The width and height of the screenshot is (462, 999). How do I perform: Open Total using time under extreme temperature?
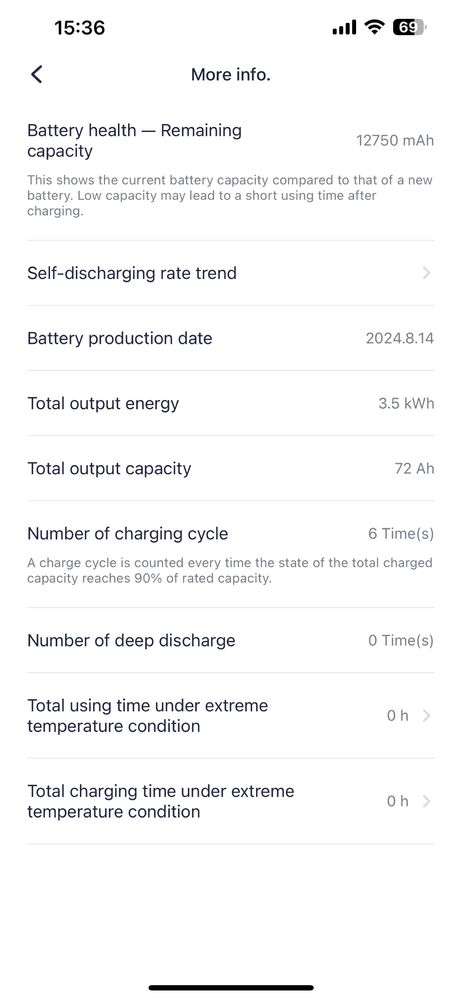point(231,715)
